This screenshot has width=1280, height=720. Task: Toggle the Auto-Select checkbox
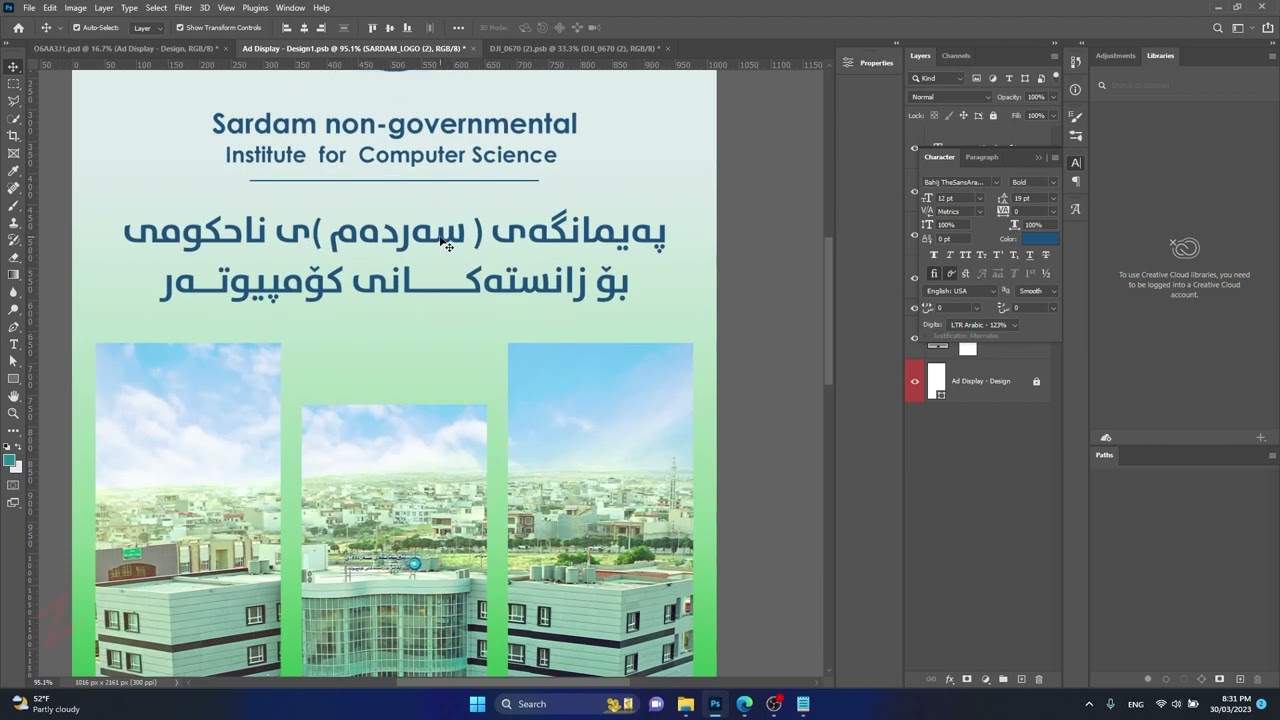click(x=77, y=28)
